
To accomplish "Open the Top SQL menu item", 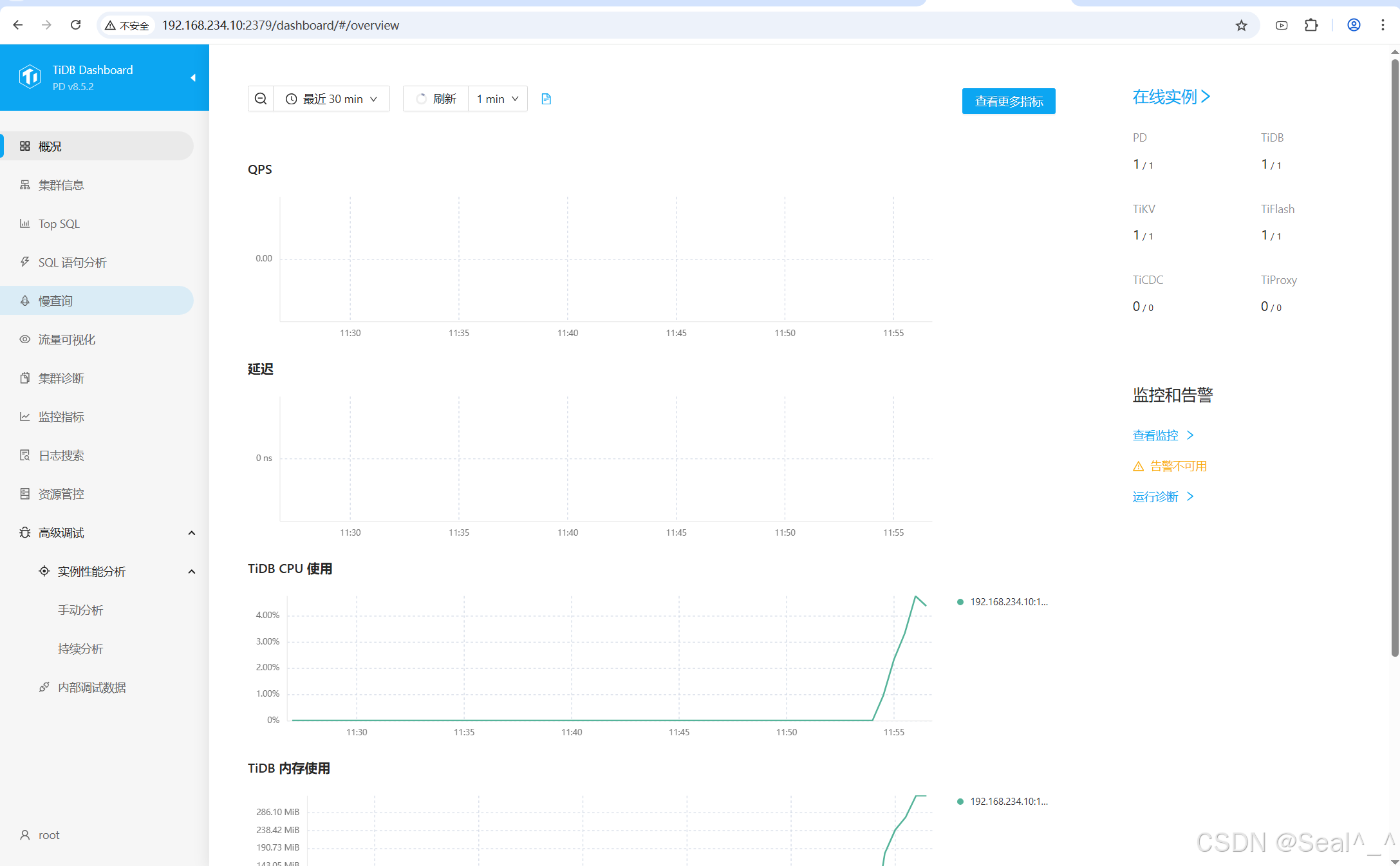I will pos(97,223).
